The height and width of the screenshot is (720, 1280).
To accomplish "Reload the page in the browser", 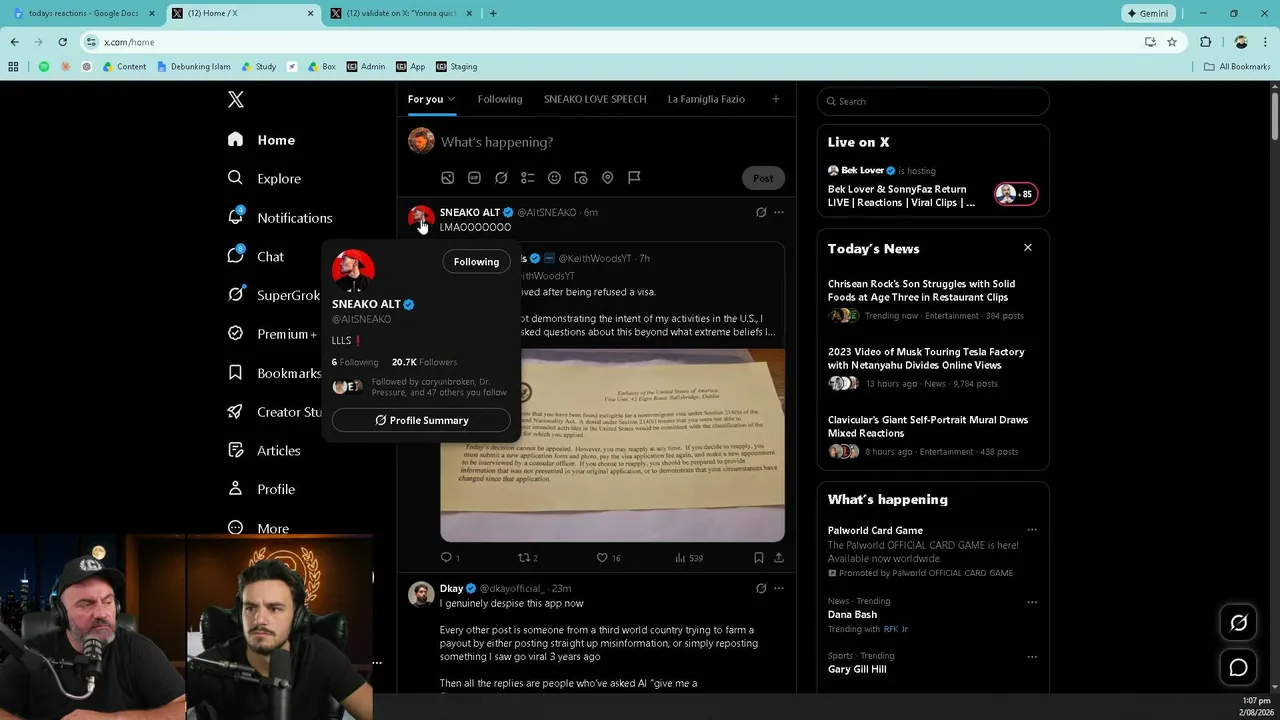I will pos(62,42).
